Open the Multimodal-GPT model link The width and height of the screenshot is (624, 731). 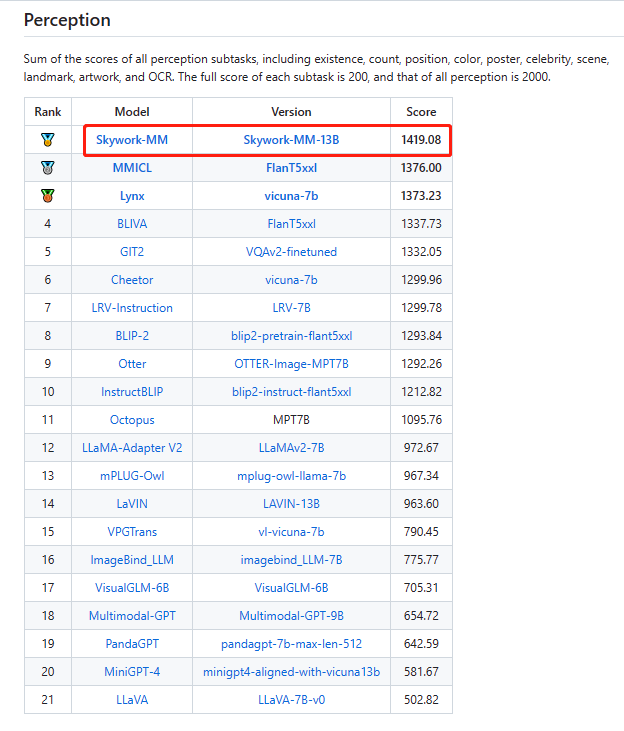coord(132,615)
